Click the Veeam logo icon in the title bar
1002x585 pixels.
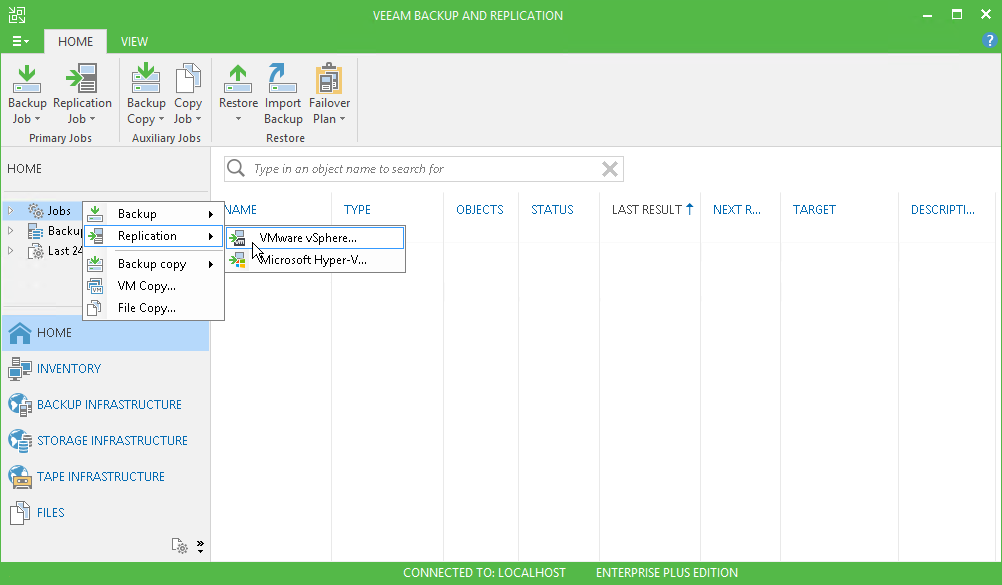(x=17, y=15)
